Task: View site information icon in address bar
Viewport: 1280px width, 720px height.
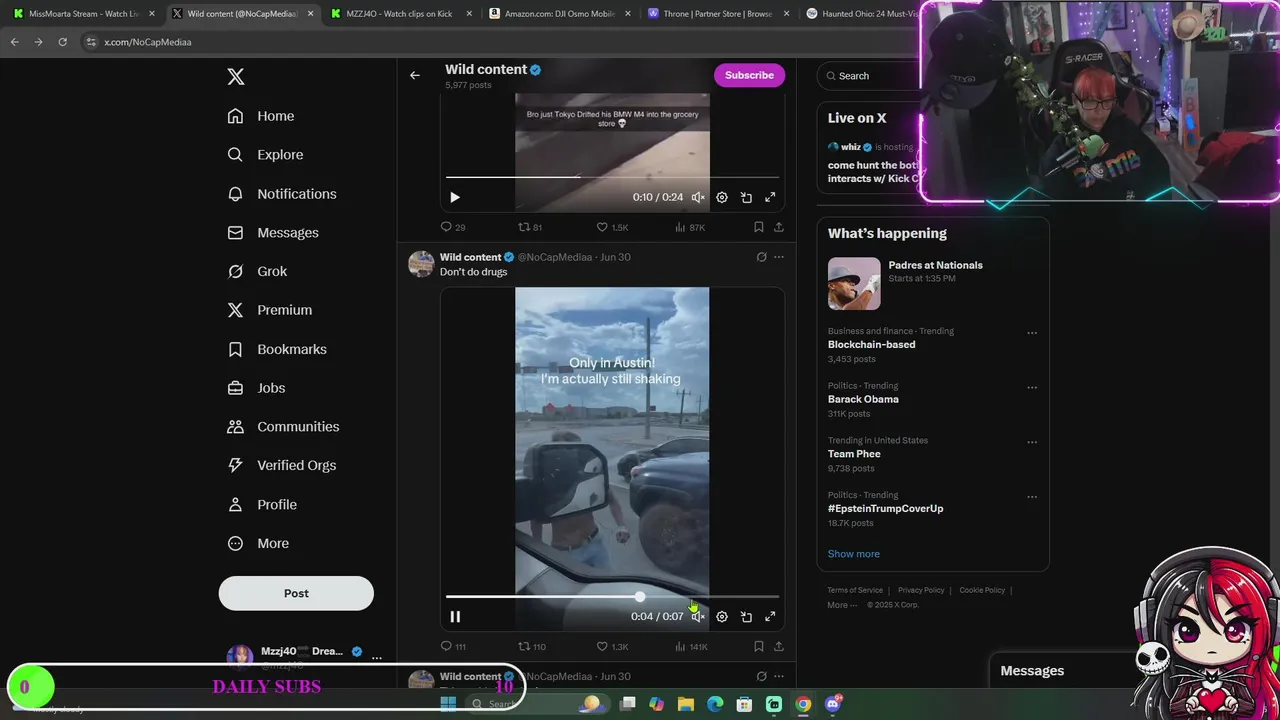Action: tap(91, 42)
